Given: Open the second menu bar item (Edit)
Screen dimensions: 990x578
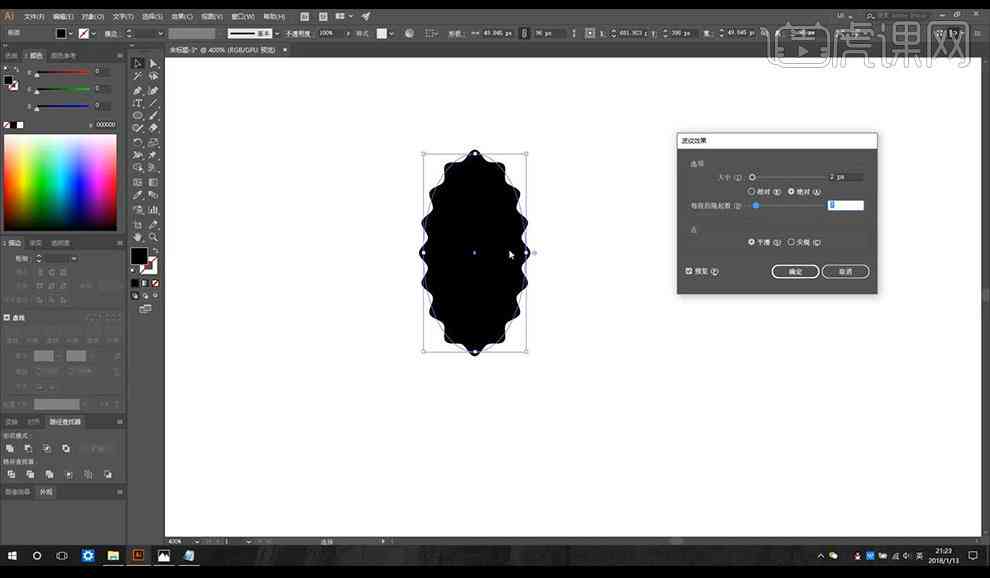Looking at the screenshot, I should pyautogui.click(x=63, y=16).
